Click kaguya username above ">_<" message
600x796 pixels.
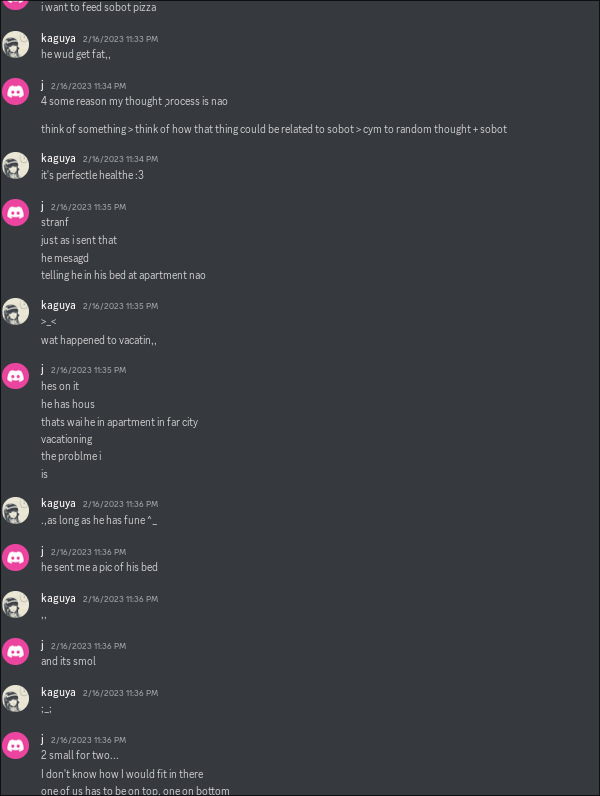pyautogui.click(x=58, y=306)
